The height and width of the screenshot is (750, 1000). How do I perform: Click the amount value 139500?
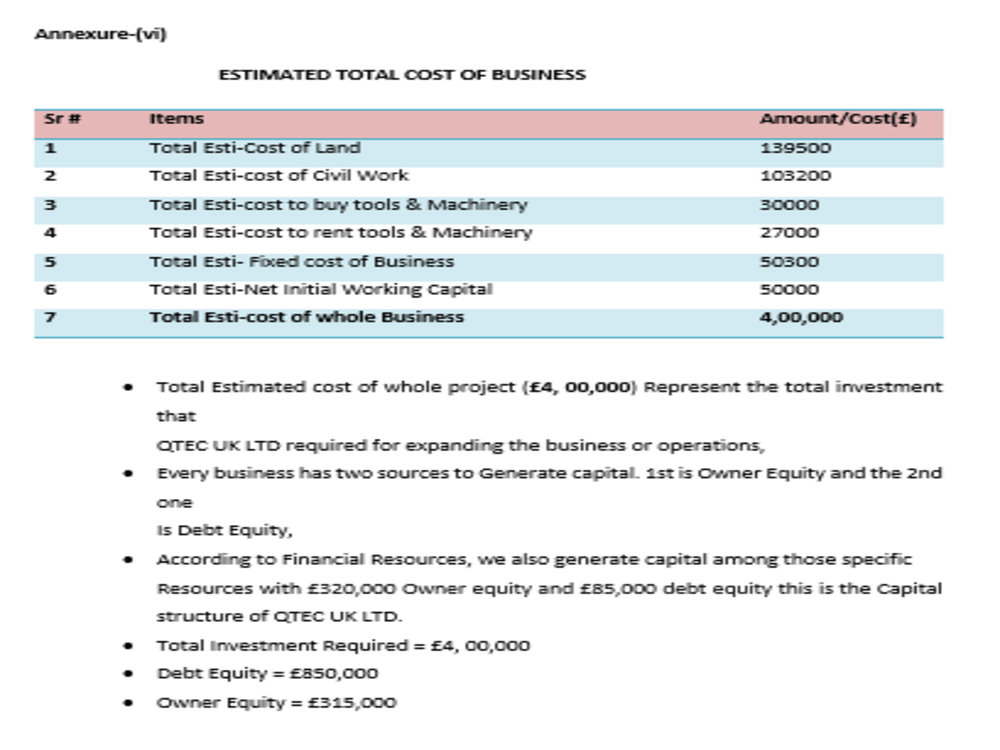pos(795,148)
